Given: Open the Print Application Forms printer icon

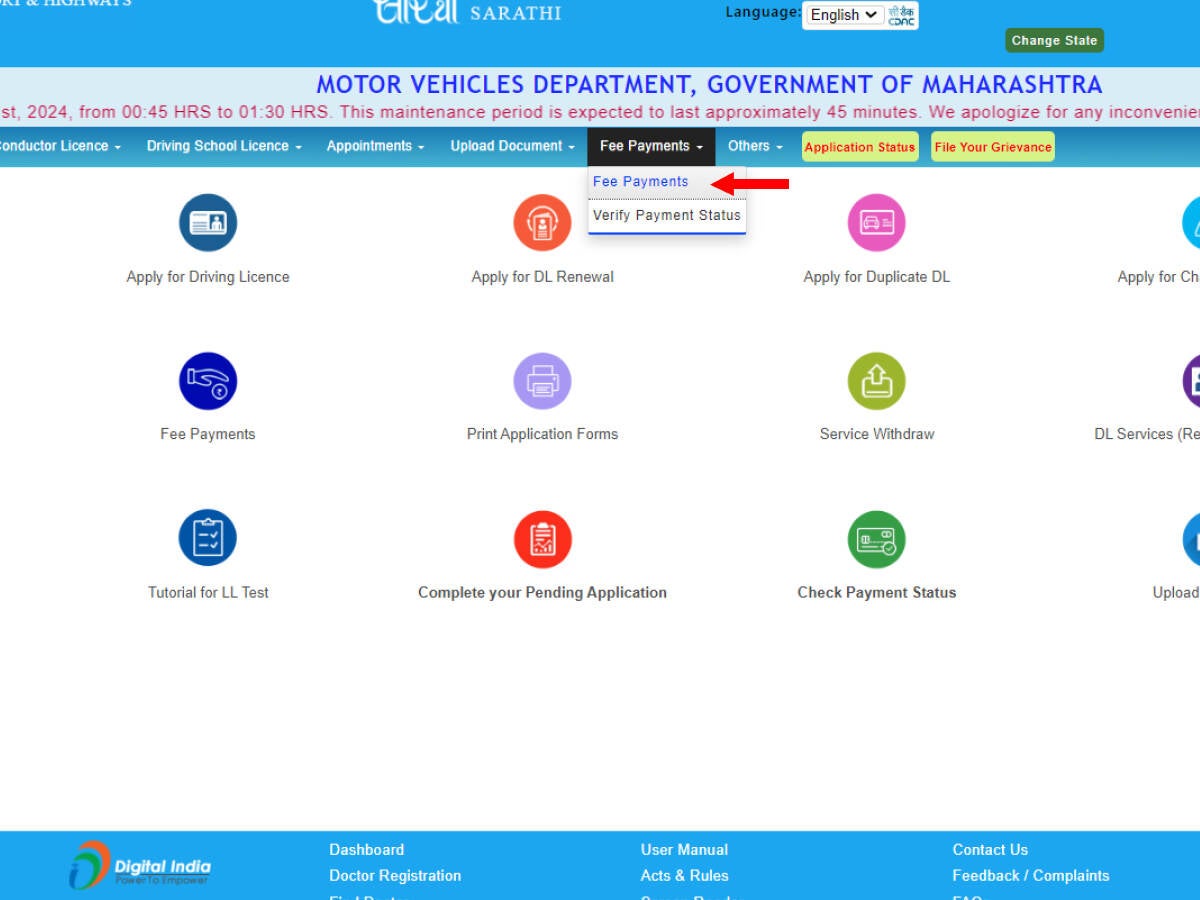Looking at the screenshot, I should click(x=542, y=381).
